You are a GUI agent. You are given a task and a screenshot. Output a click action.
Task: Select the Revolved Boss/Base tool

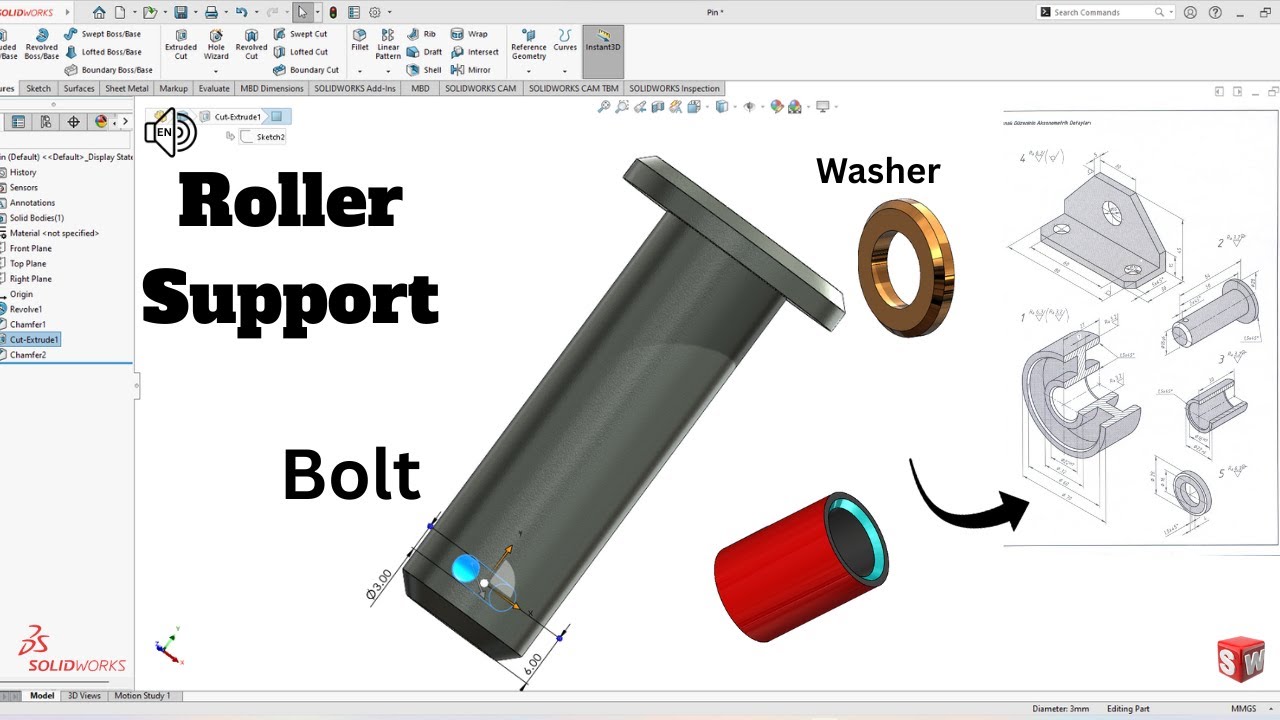point(41,42)
